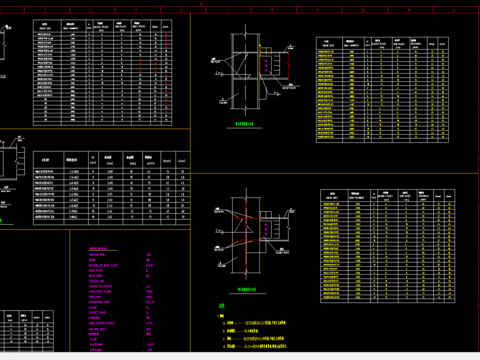Click header row of top-left white table
Image resolution: width=480 pixels, height=360 pixels.
pos(103,26)
